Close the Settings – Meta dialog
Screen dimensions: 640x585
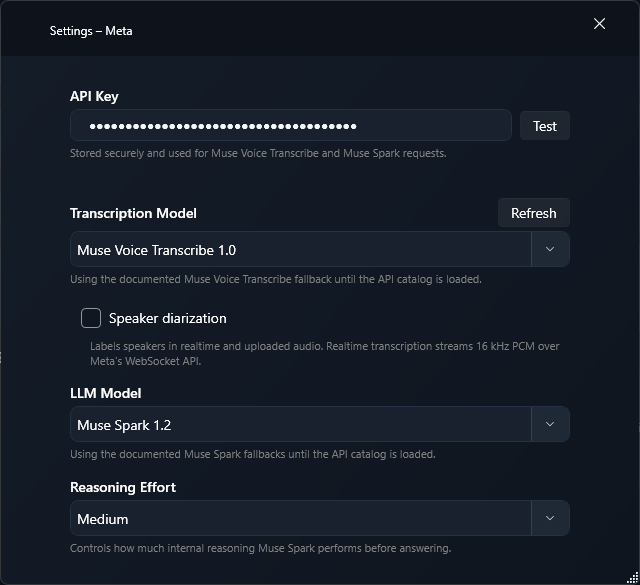(599, 24)
